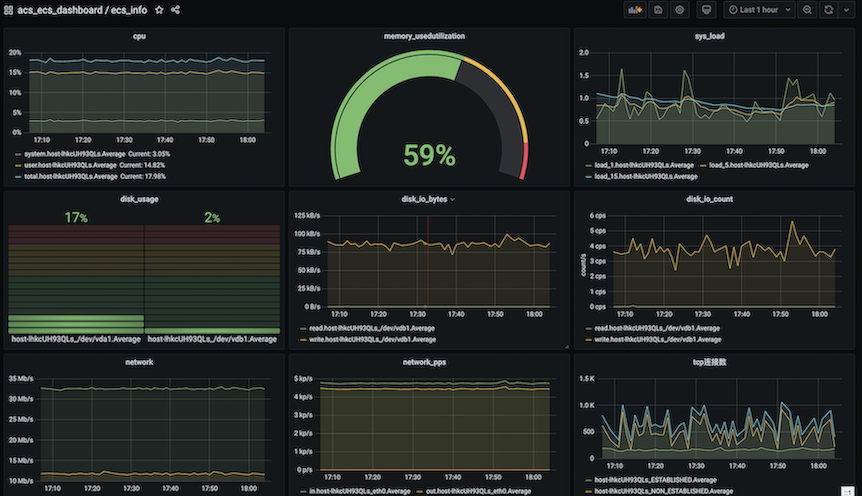Screen dimensions: 862x496
Task: Click the count/s axis title in disk_io_count
Action: point(583,265)
